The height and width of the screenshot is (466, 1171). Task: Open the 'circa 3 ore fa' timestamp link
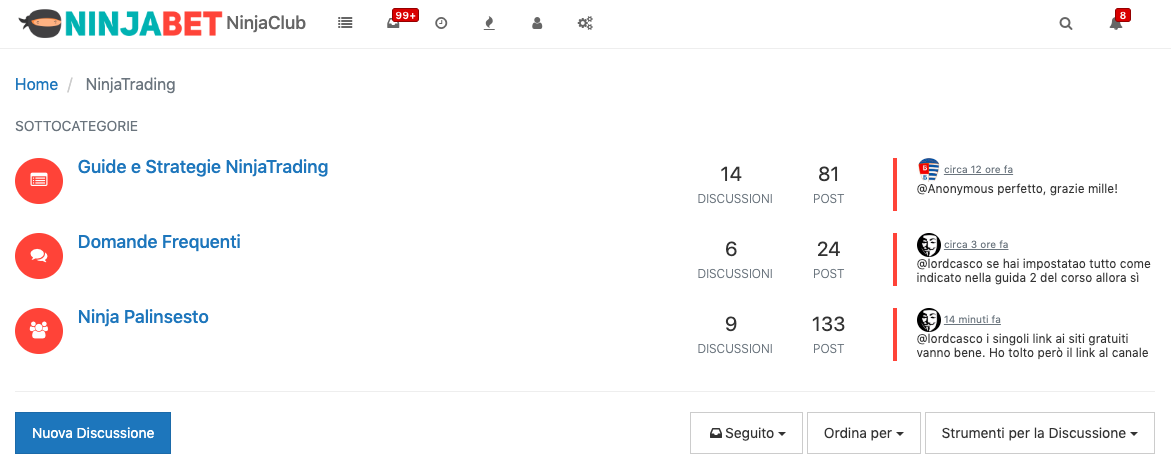976,244
